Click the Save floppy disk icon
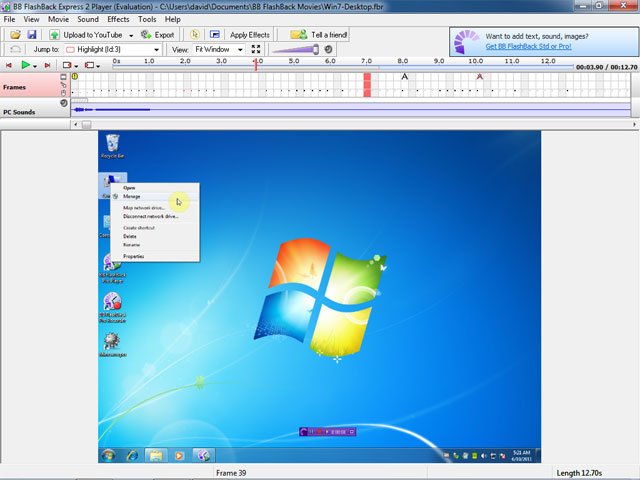Image resolution: width=640 pixels, height=480 pixels. (32, 34)
